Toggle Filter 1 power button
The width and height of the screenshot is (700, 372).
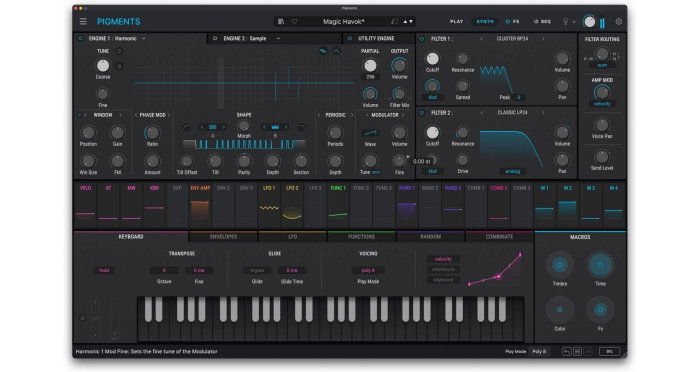(x=421, y=39)
